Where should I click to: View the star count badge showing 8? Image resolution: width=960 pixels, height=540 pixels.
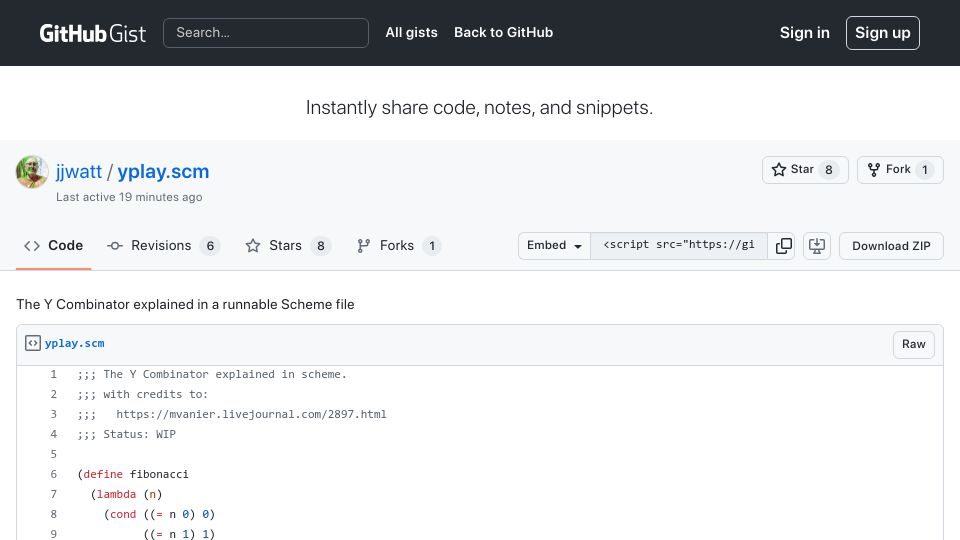click(829, 170)
